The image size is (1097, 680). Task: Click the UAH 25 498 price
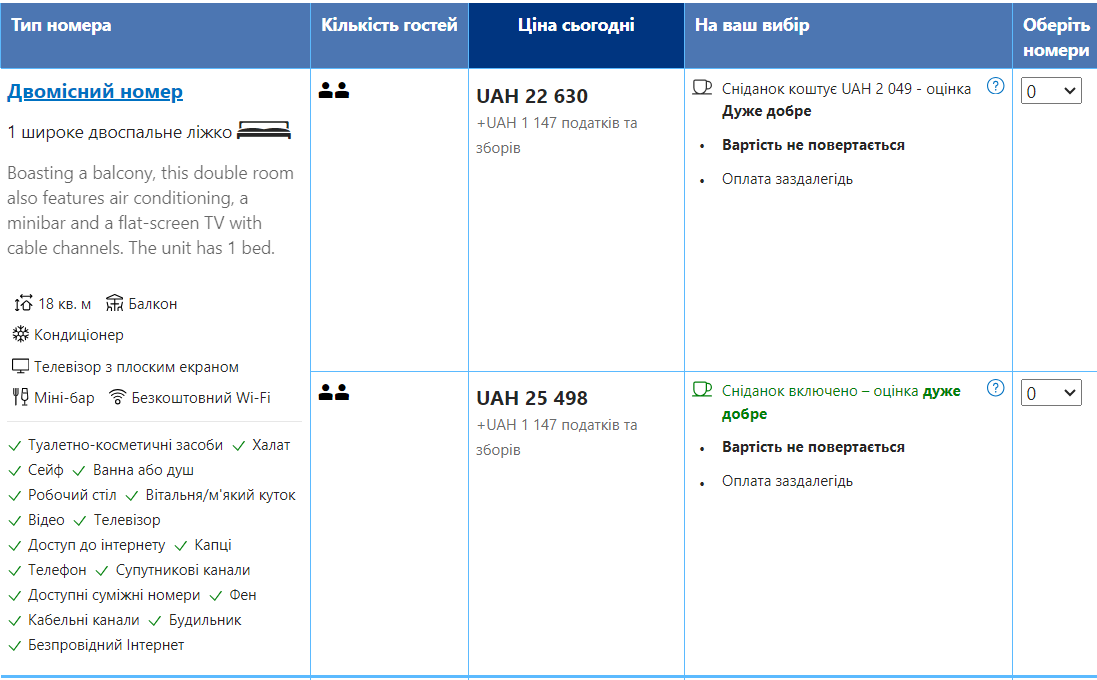pyautogui.click(x=532, y=398)
